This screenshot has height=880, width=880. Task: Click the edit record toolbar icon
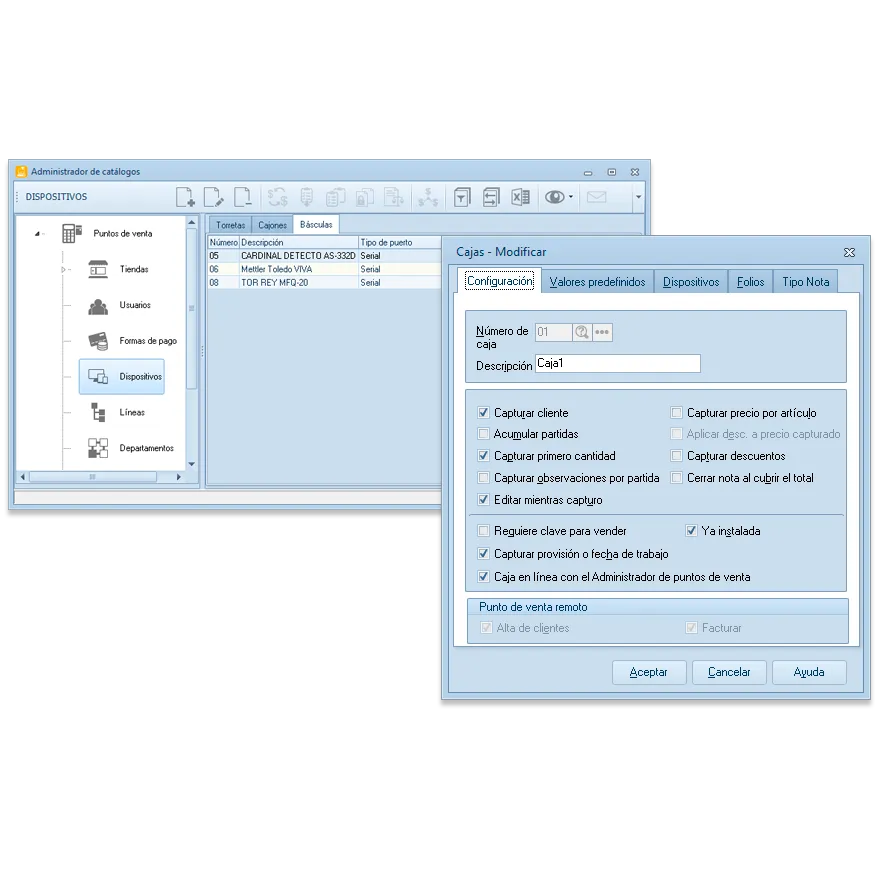click(213, 197)
